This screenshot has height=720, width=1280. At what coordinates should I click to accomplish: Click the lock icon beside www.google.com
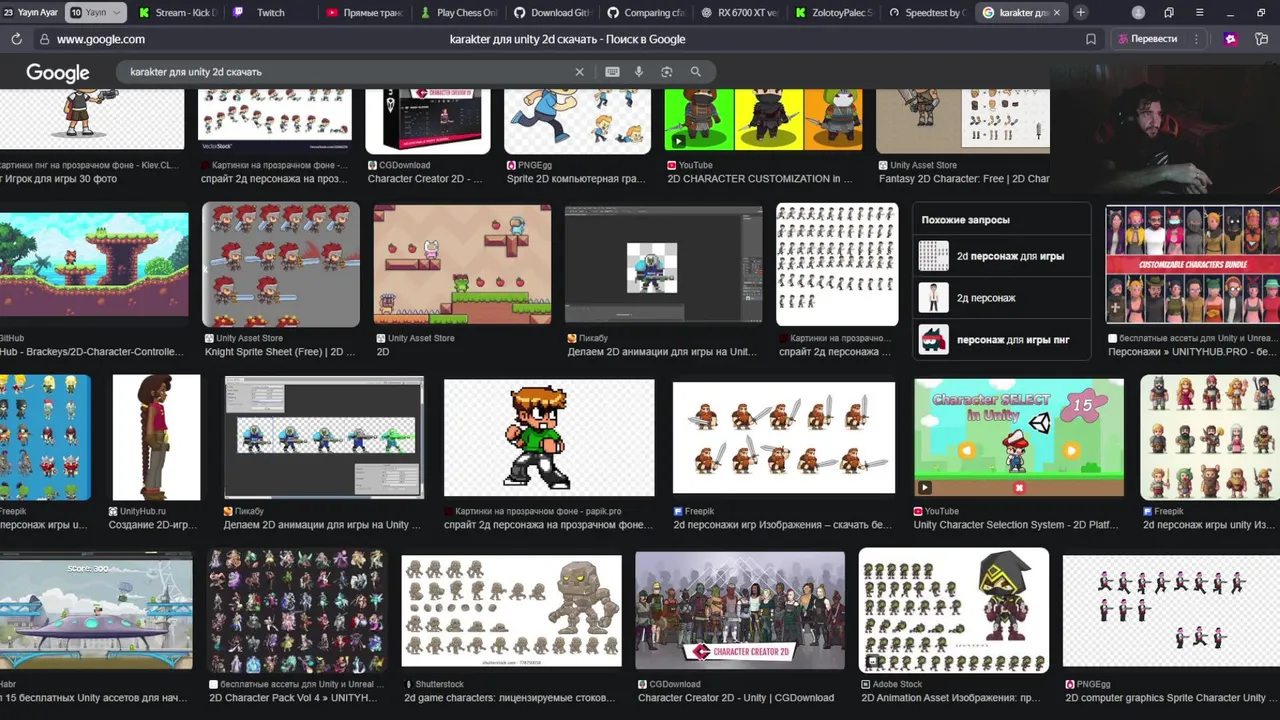tap(44, 39)
